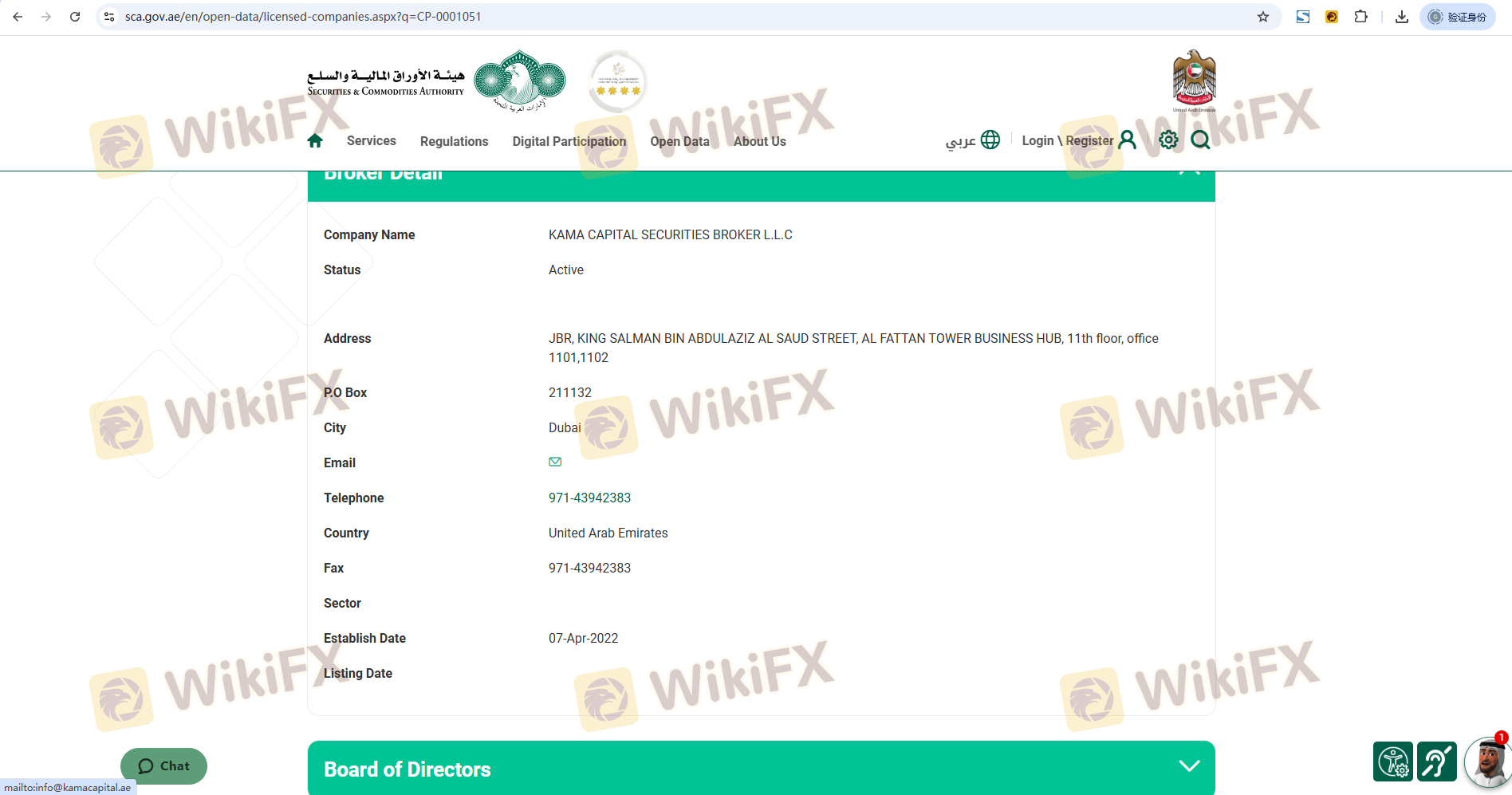Click the green home icon in navigation
Image resolution: width=1512 pixels, height=795 pixels.
pos(315,141)
